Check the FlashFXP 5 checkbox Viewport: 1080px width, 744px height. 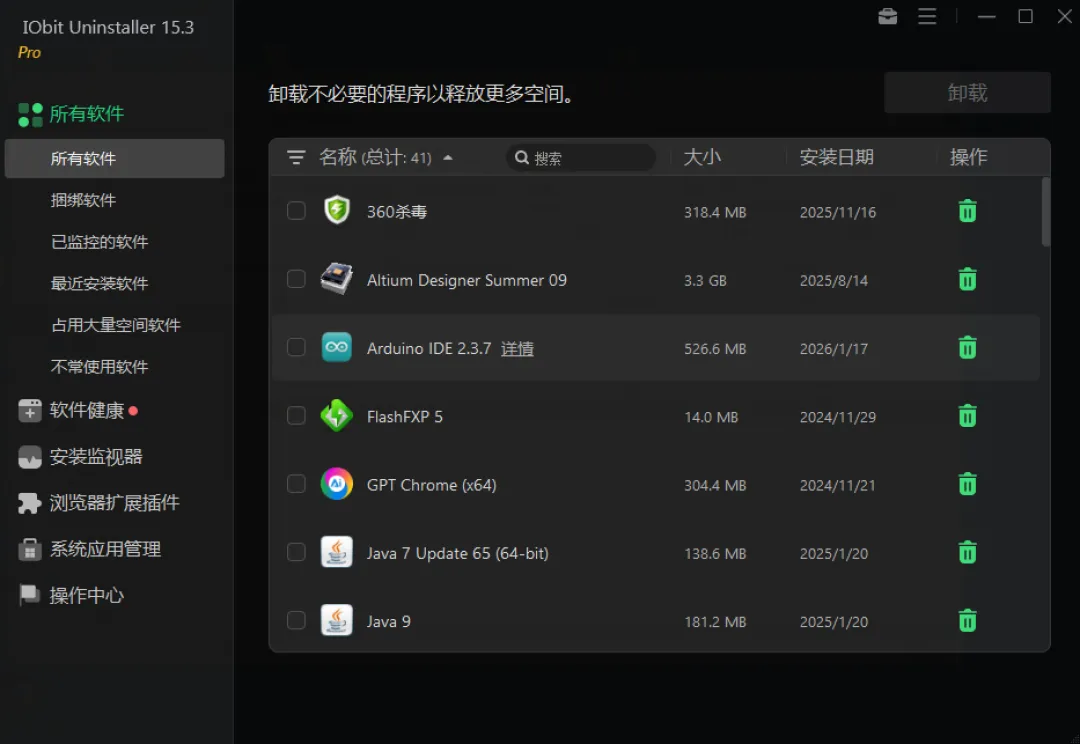pos(296,415)
